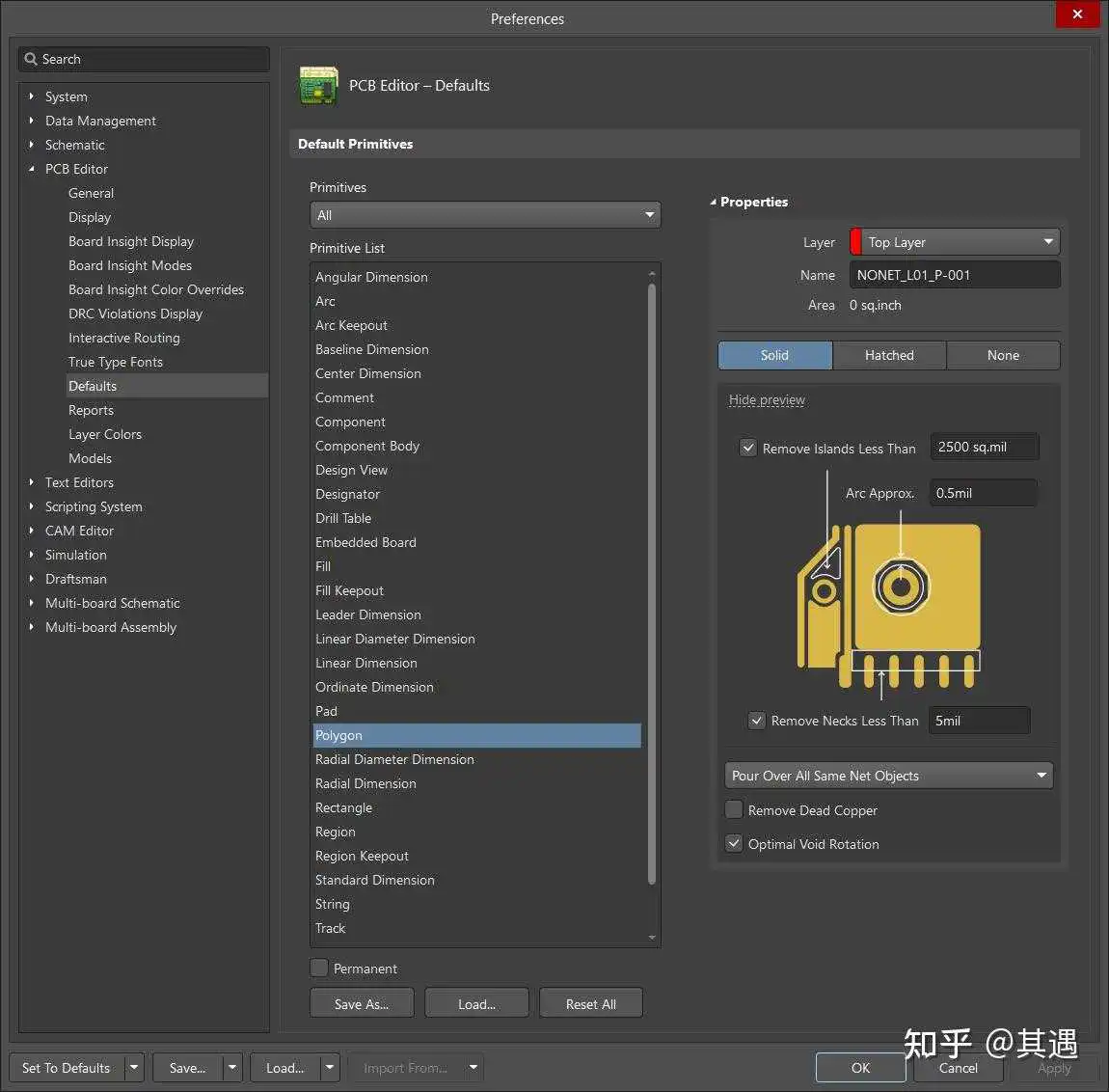Expand the Draftsman tree node
This screenshot has width=1109, height=1092.
pos(31,578)
